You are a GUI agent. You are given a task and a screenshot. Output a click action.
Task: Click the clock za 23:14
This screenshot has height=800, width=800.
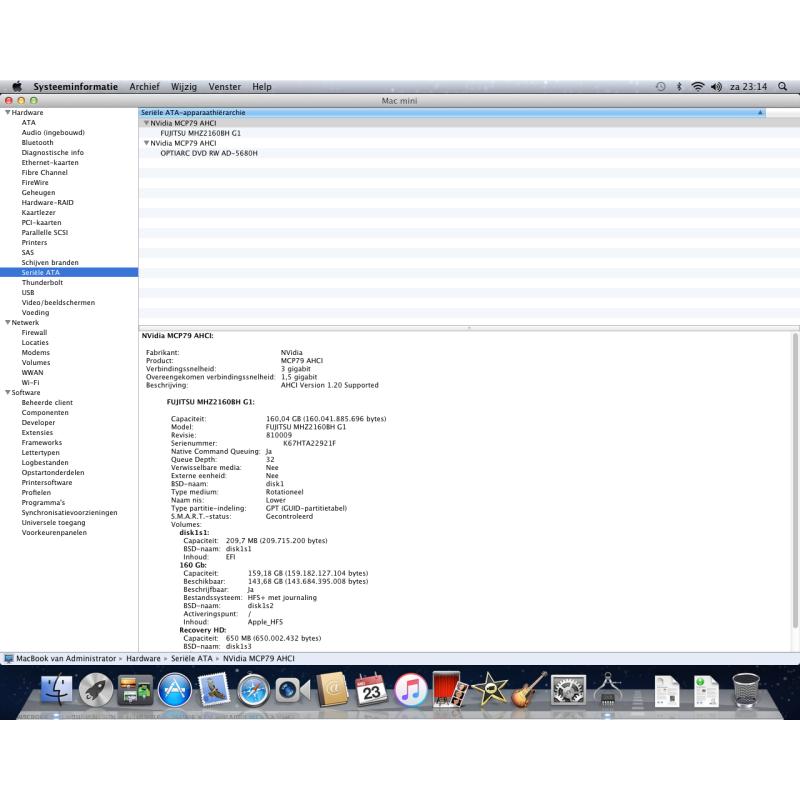(748, 86)
